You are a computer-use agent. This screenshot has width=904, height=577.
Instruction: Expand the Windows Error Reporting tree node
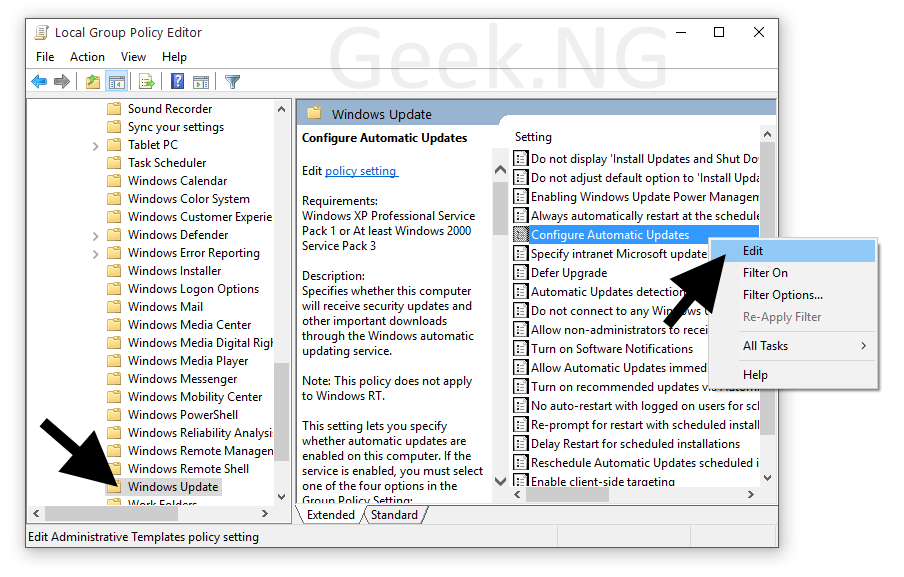pyautogui.click(x=96, y=254)
